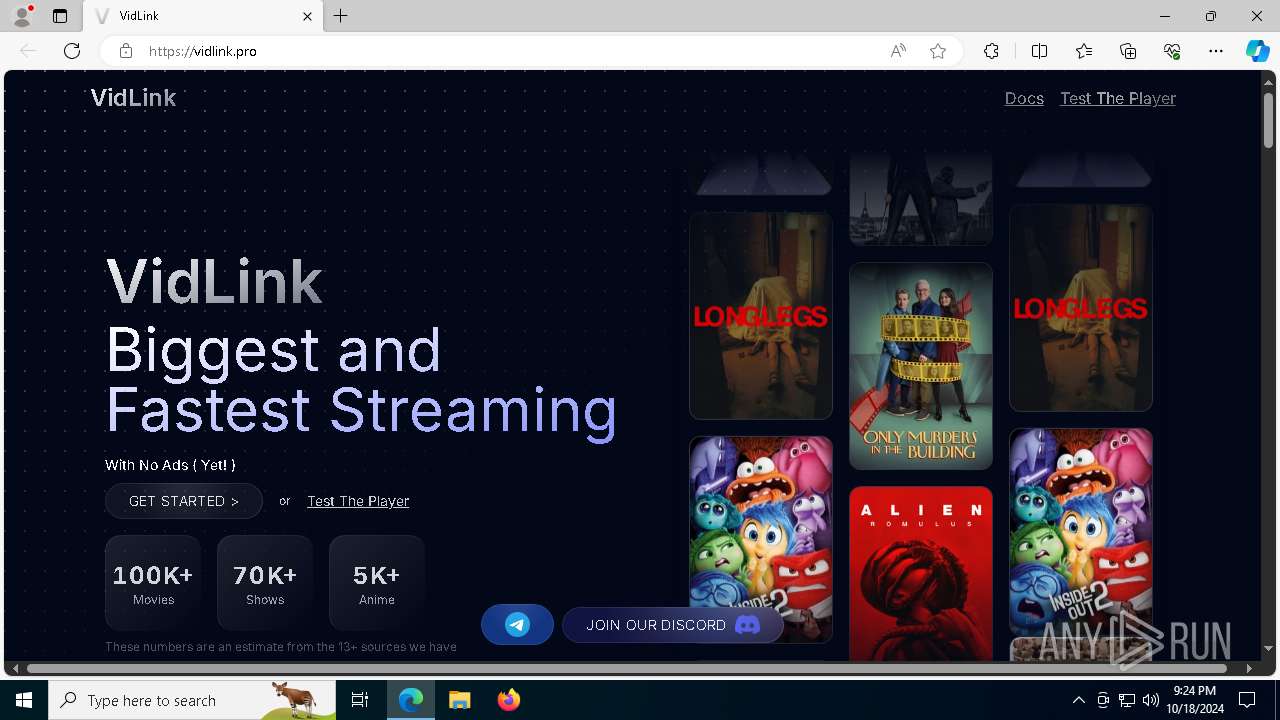Screen dimensions: 1280x720
Task: Open the Alien Romulus poster
Action: (921, 574)
